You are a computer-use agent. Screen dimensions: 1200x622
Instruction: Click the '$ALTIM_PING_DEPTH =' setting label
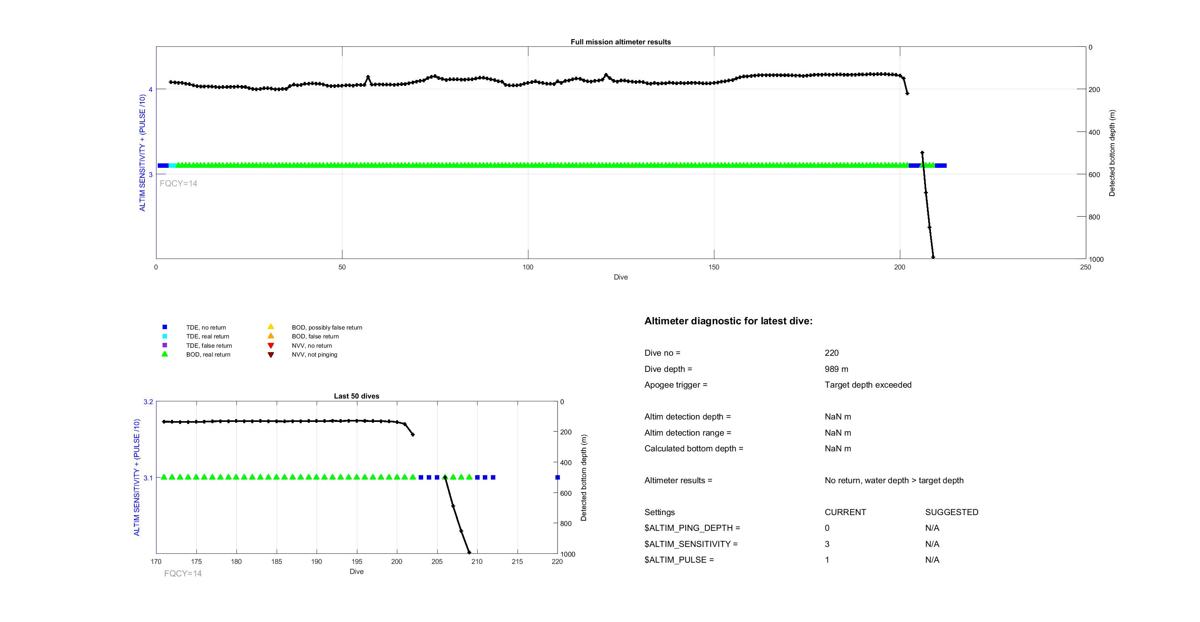(693, 528)
